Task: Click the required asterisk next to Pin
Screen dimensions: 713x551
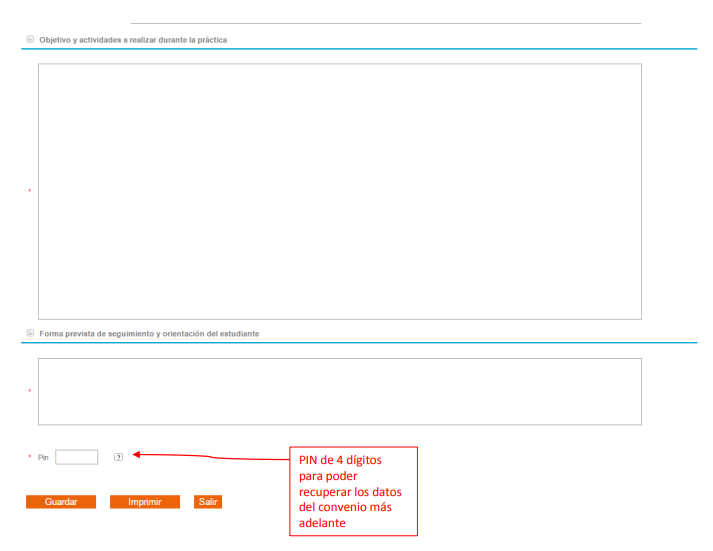Action: 29,457
